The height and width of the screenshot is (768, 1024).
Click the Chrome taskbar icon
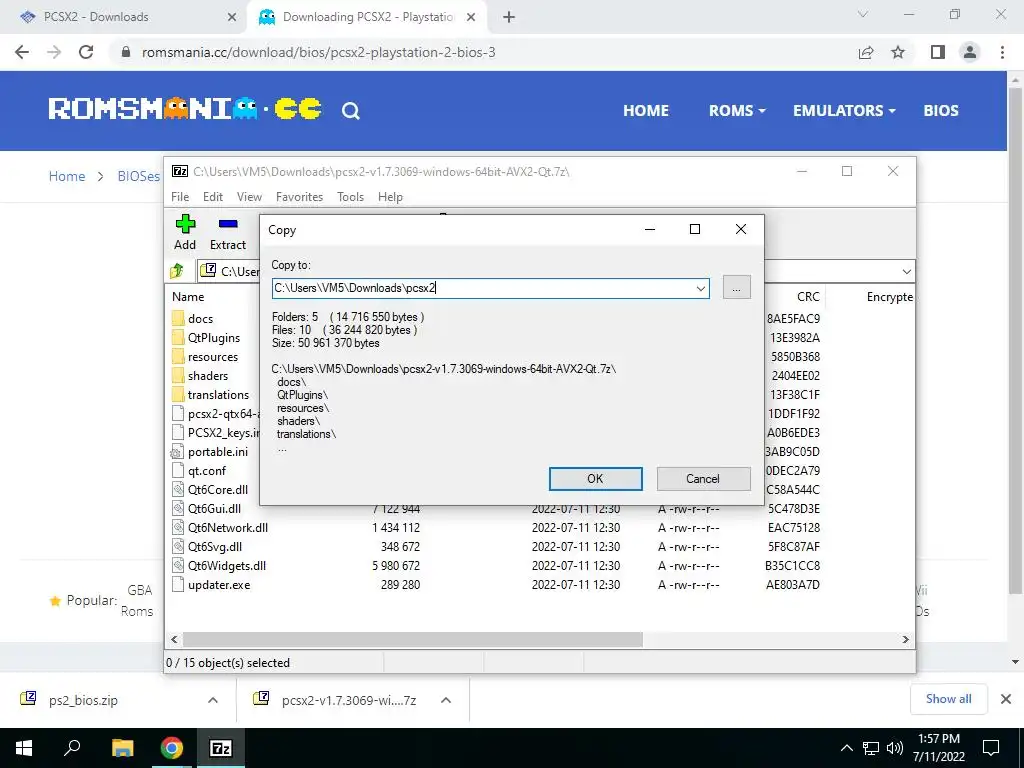coord(172,748)
